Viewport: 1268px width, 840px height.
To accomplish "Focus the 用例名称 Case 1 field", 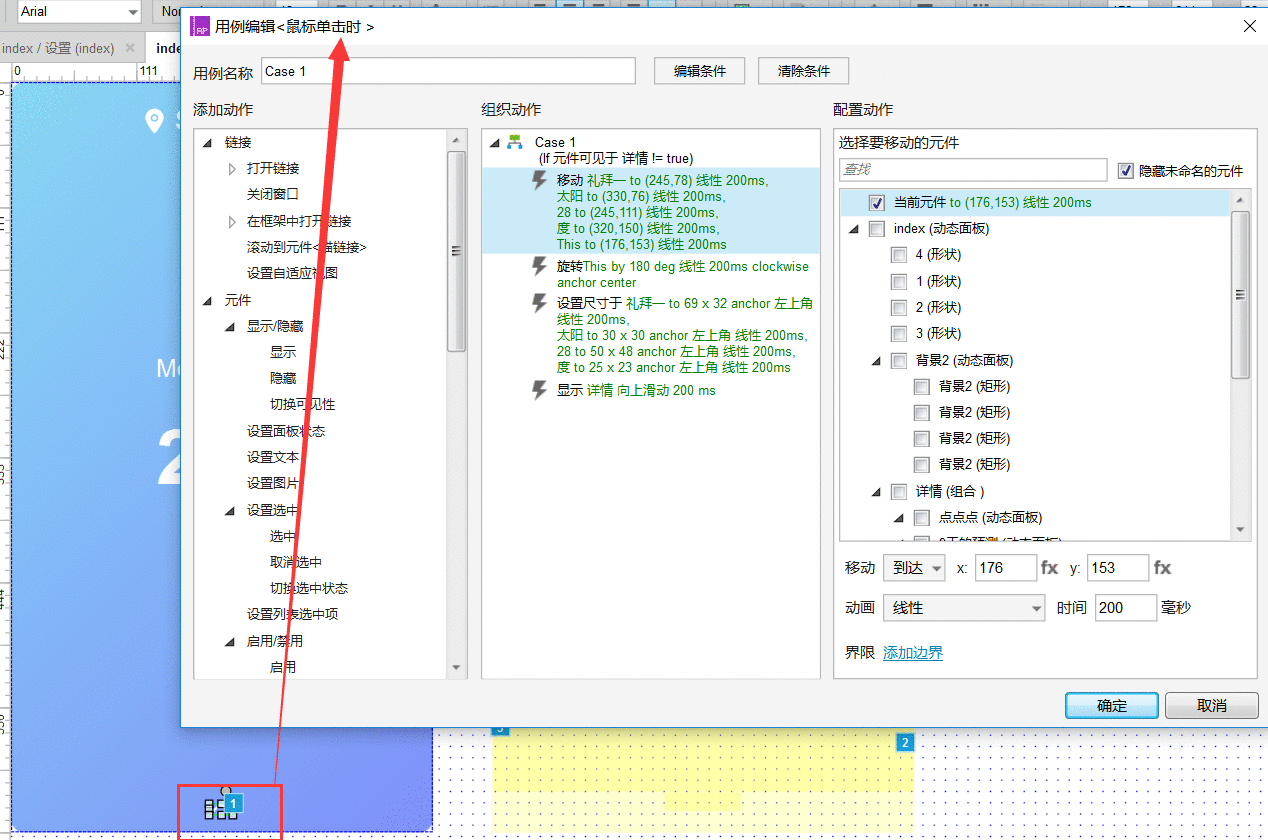I will [448, 71].
